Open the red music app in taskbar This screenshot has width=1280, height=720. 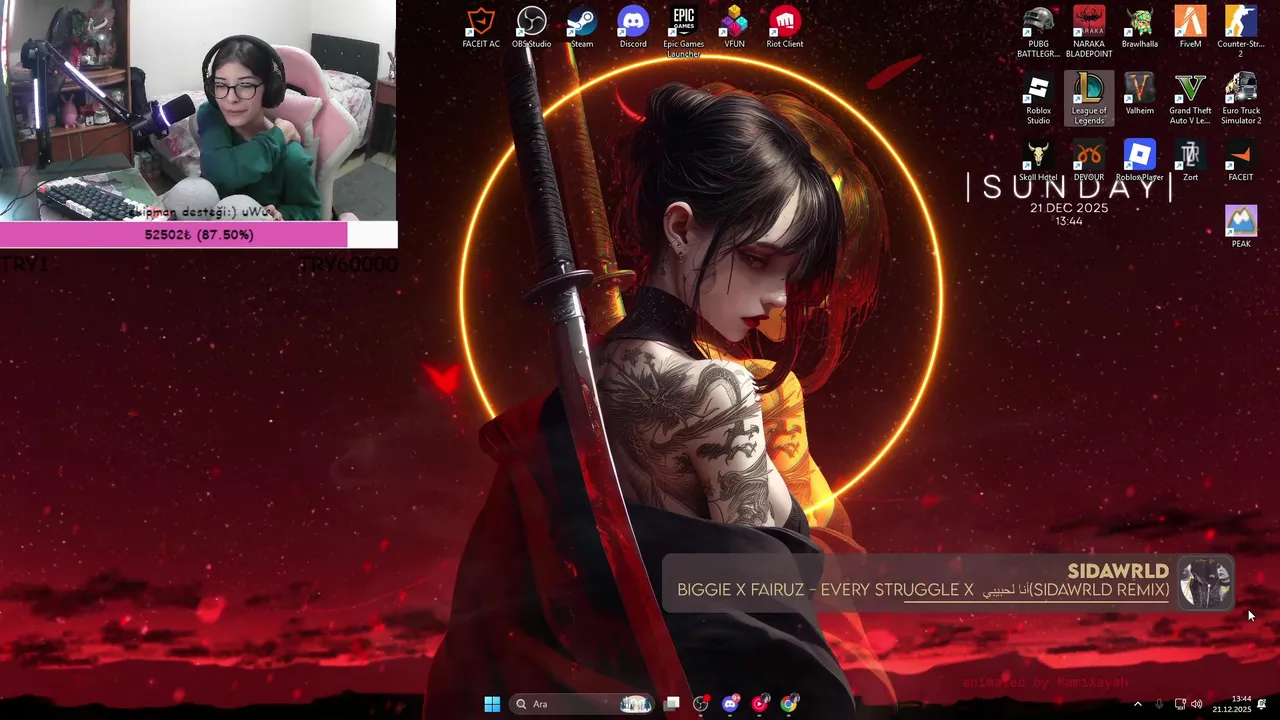tap(760, 704)
